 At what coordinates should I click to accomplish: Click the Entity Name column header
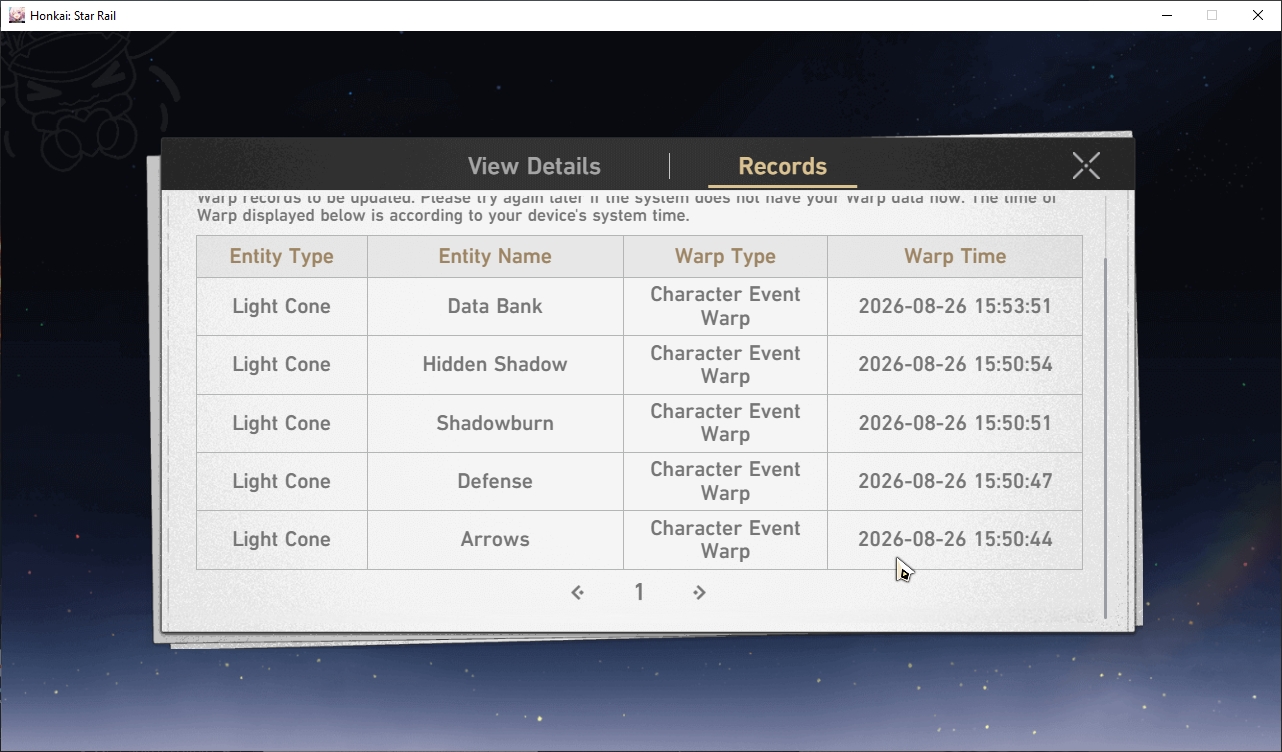point(495,256)
